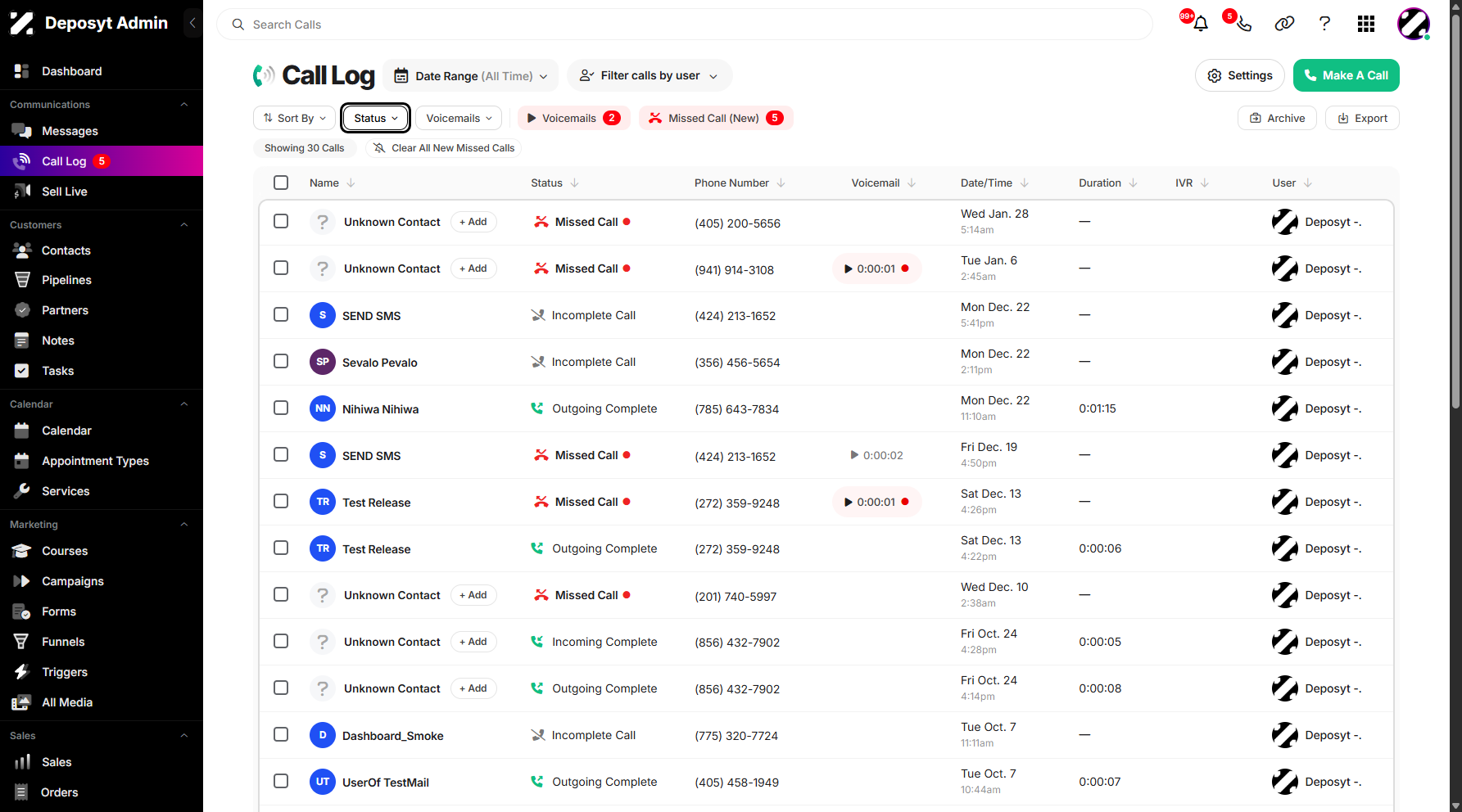This screenshot has width=1462, height=812.
Task: Open the notifications bell icon
Action: 1200,24
